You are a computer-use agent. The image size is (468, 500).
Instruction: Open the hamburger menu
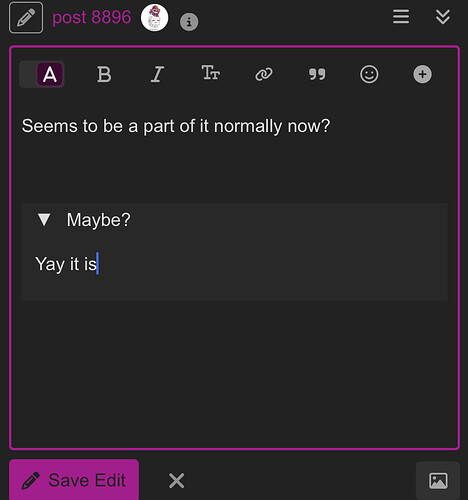401,17
